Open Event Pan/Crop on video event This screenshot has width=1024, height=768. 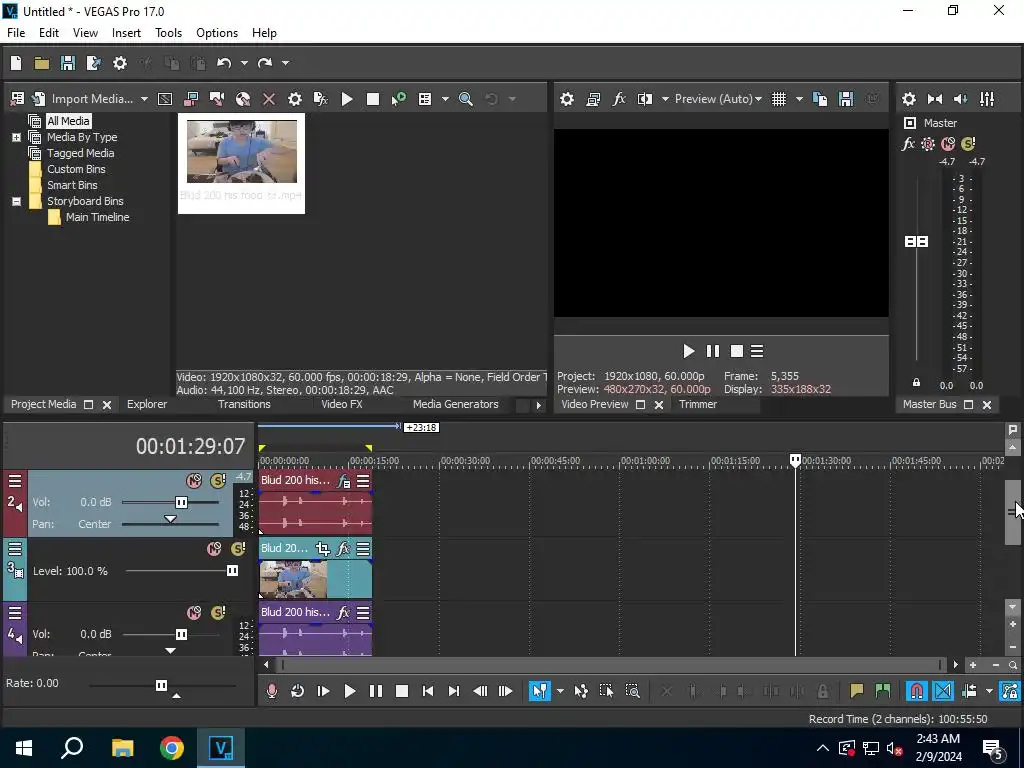click(x=322, y=549)
